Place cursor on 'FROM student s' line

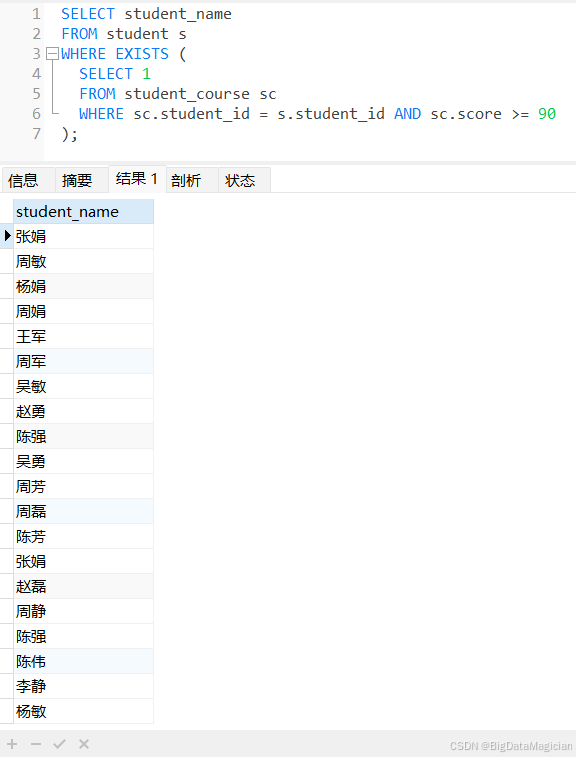pos(124,34)
